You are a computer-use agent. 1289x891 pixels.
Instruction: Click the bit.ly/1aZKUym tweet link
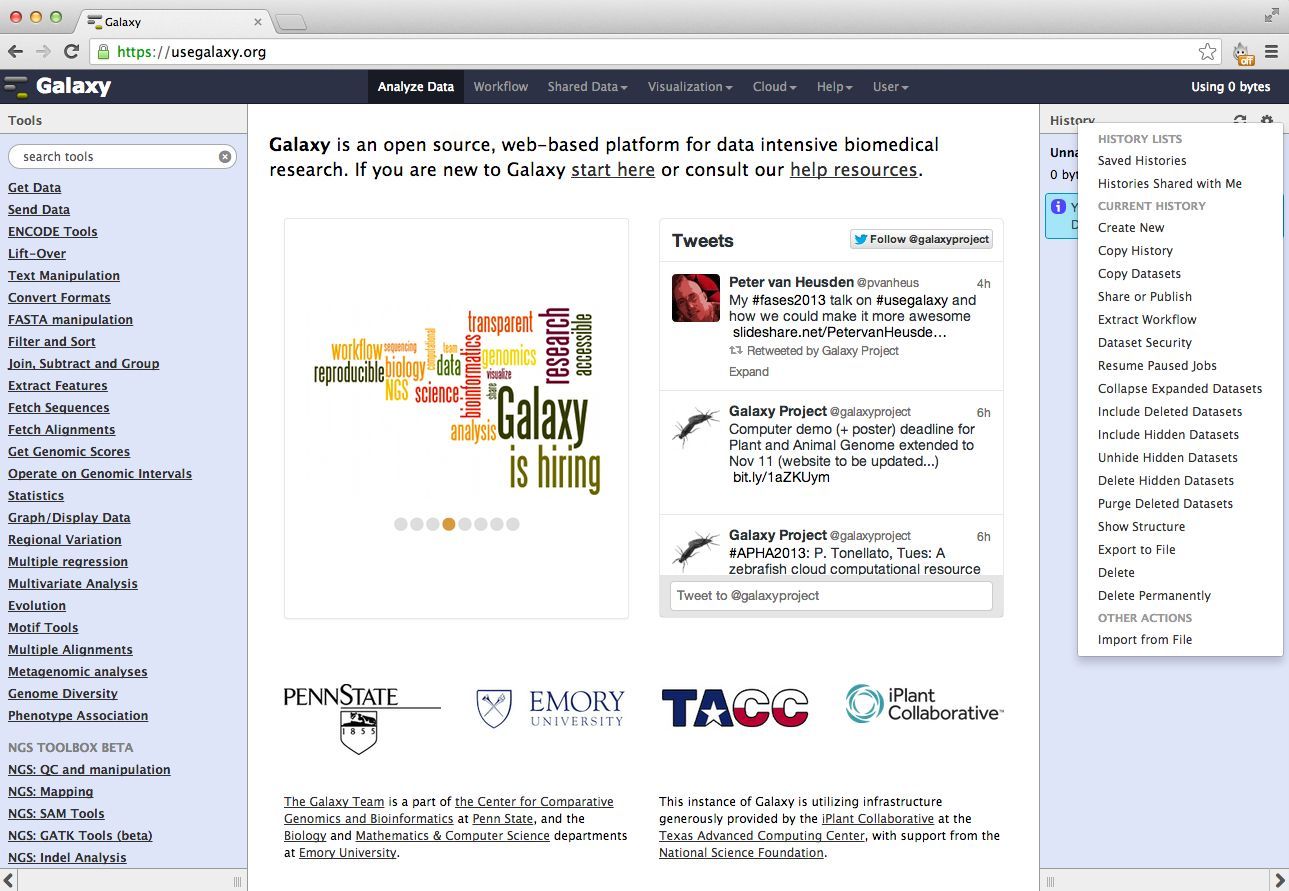tap(783, 477)
